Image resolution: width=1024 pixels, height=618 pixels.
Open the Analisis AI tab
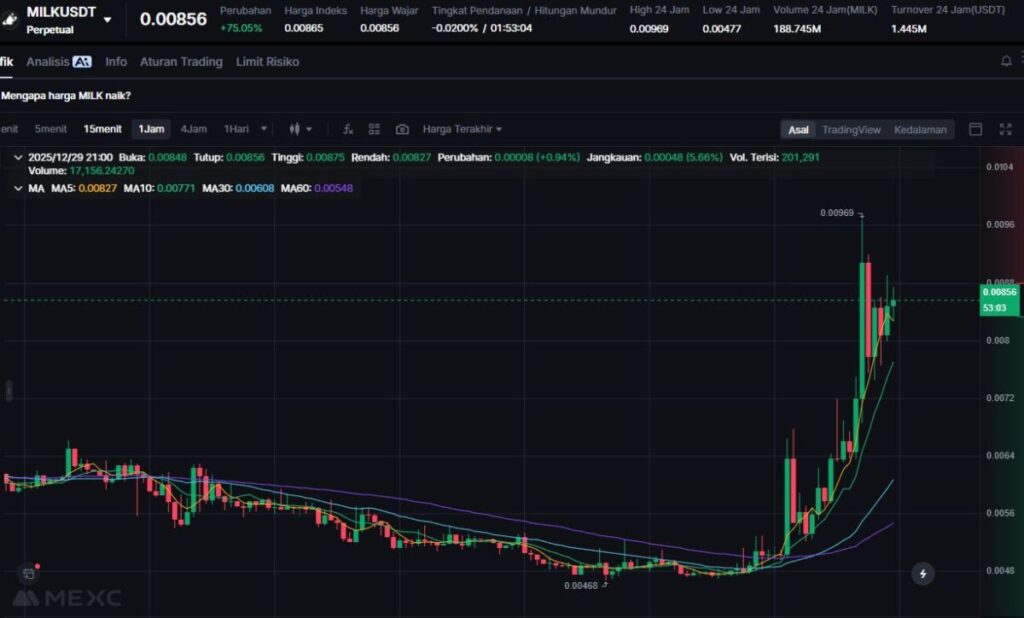[x=59, y=62]
